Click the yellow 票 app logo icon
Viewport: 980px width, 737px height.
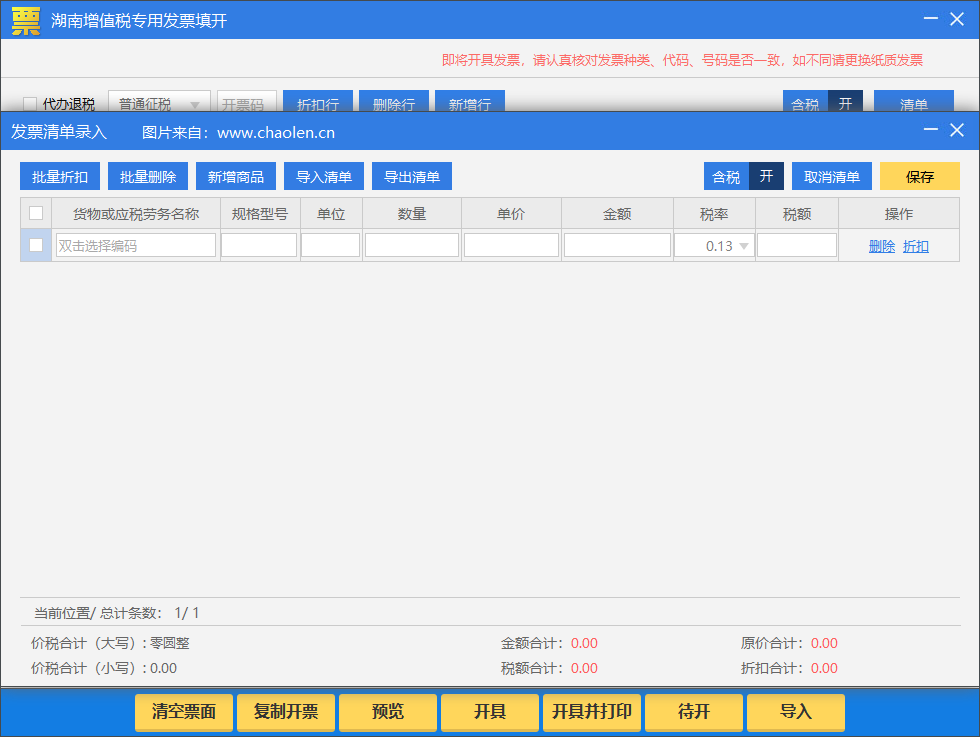(26, 21)
